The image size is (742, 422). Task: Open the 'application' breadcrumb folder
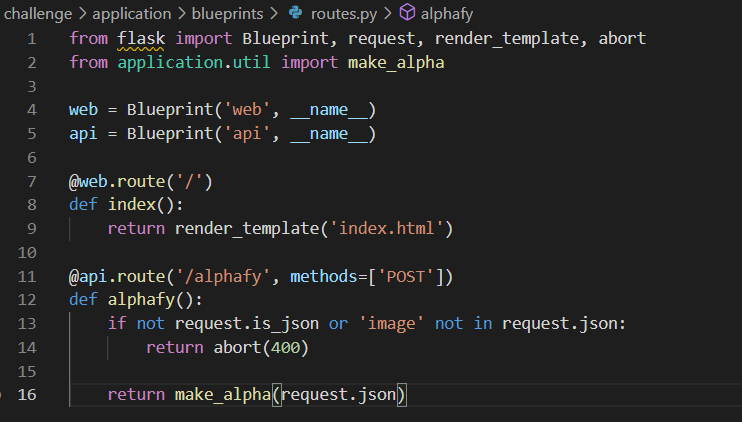point(132,14)
